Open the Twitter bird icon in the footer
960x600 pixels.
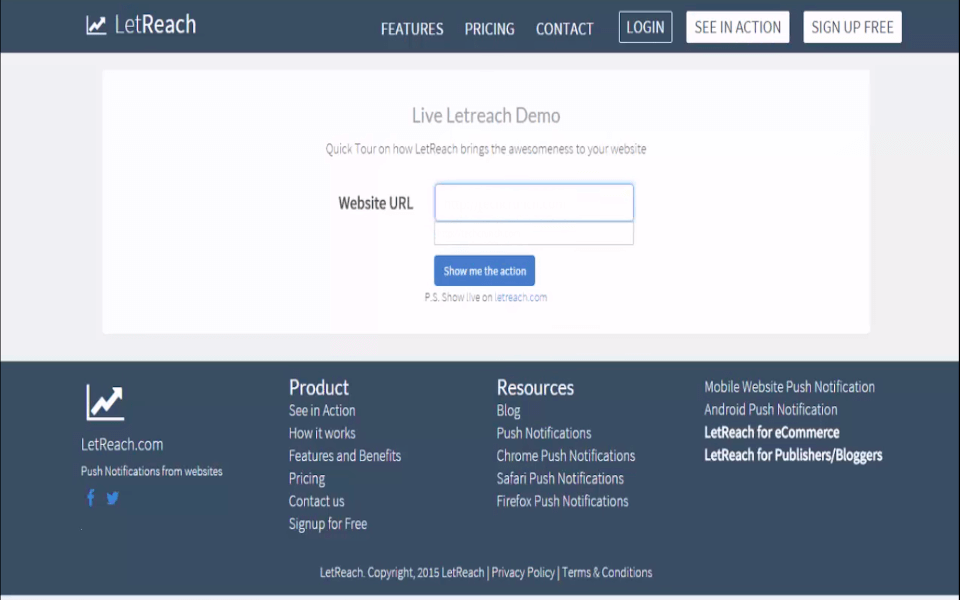pyautogui.click(x=113, y=498)
